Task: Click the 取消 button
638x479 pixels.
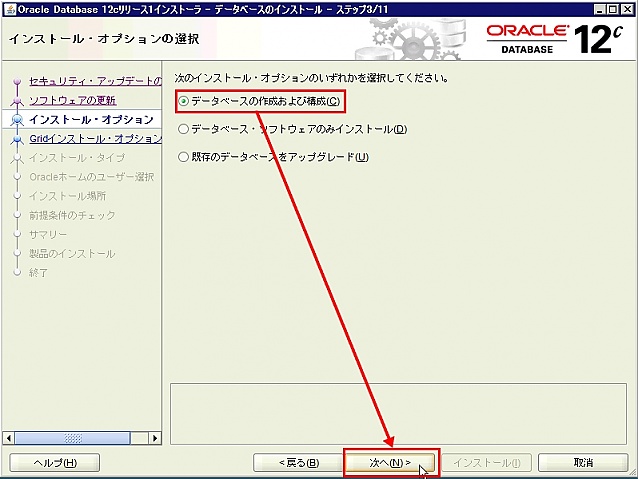Action: pyautogui.click(x=583, y=463)
